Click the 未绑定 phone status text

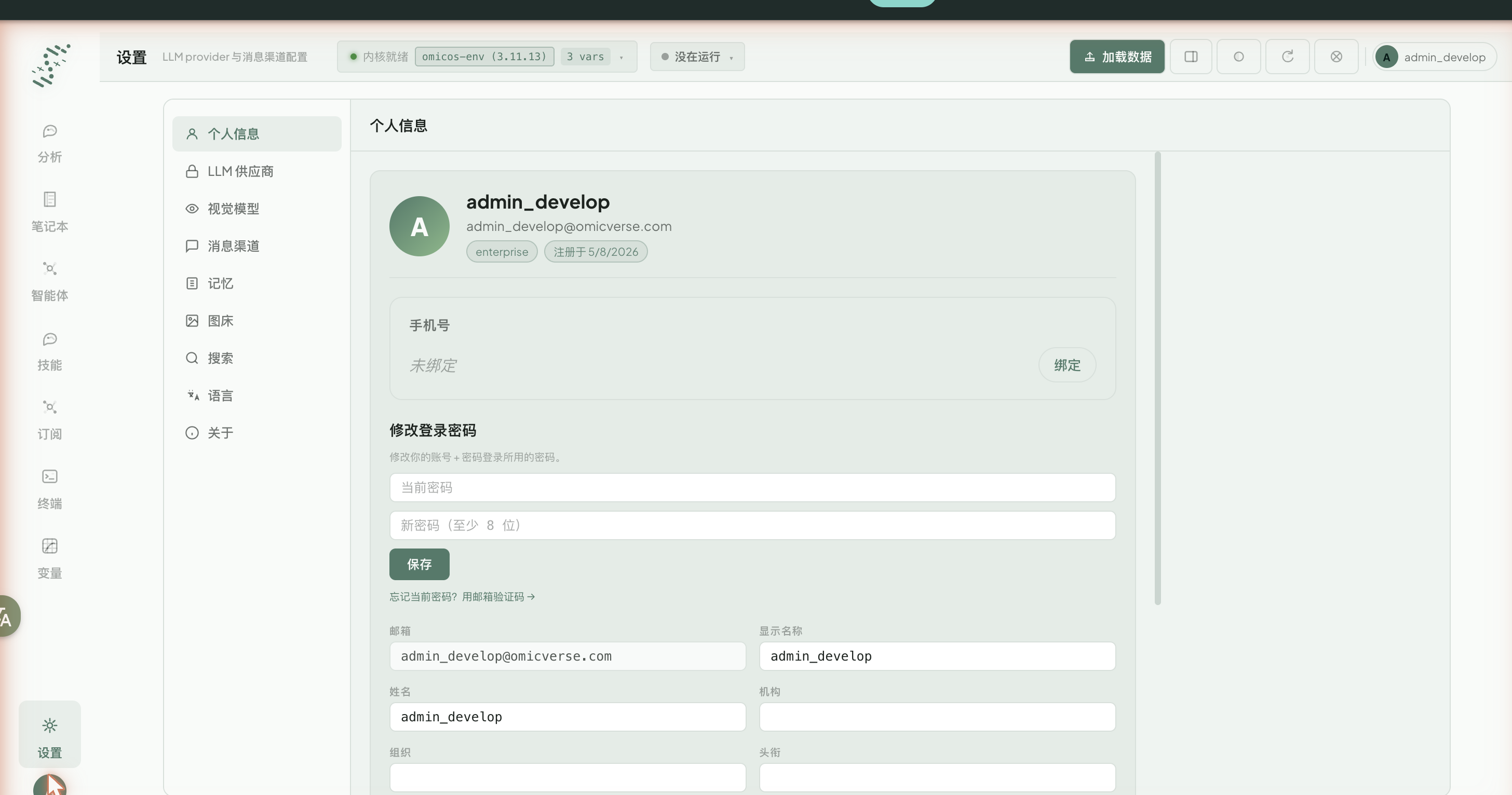point(433,365)
